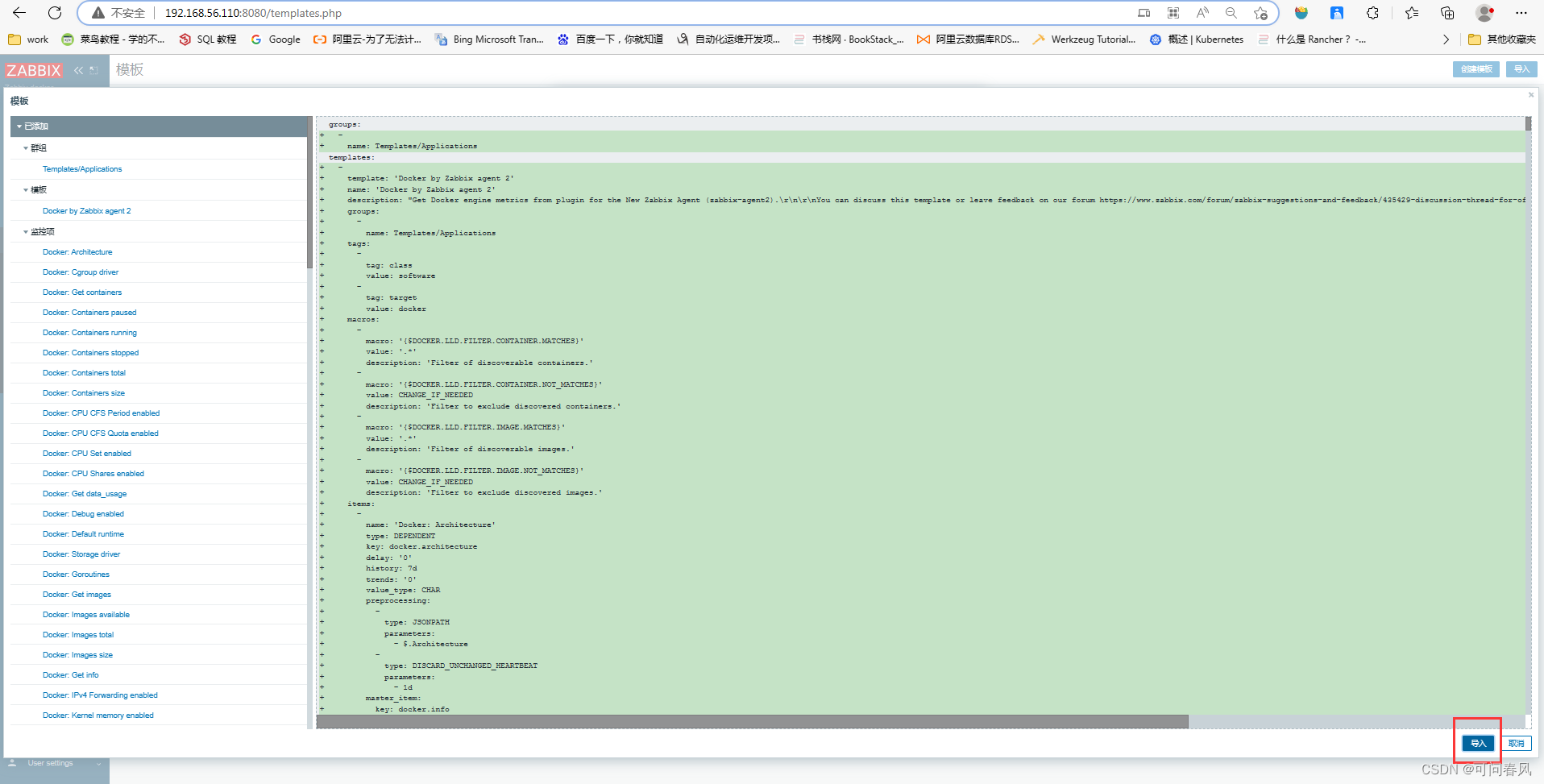Click the 取消 cancel button in the dialog footer

click(x=1516, y=744)
